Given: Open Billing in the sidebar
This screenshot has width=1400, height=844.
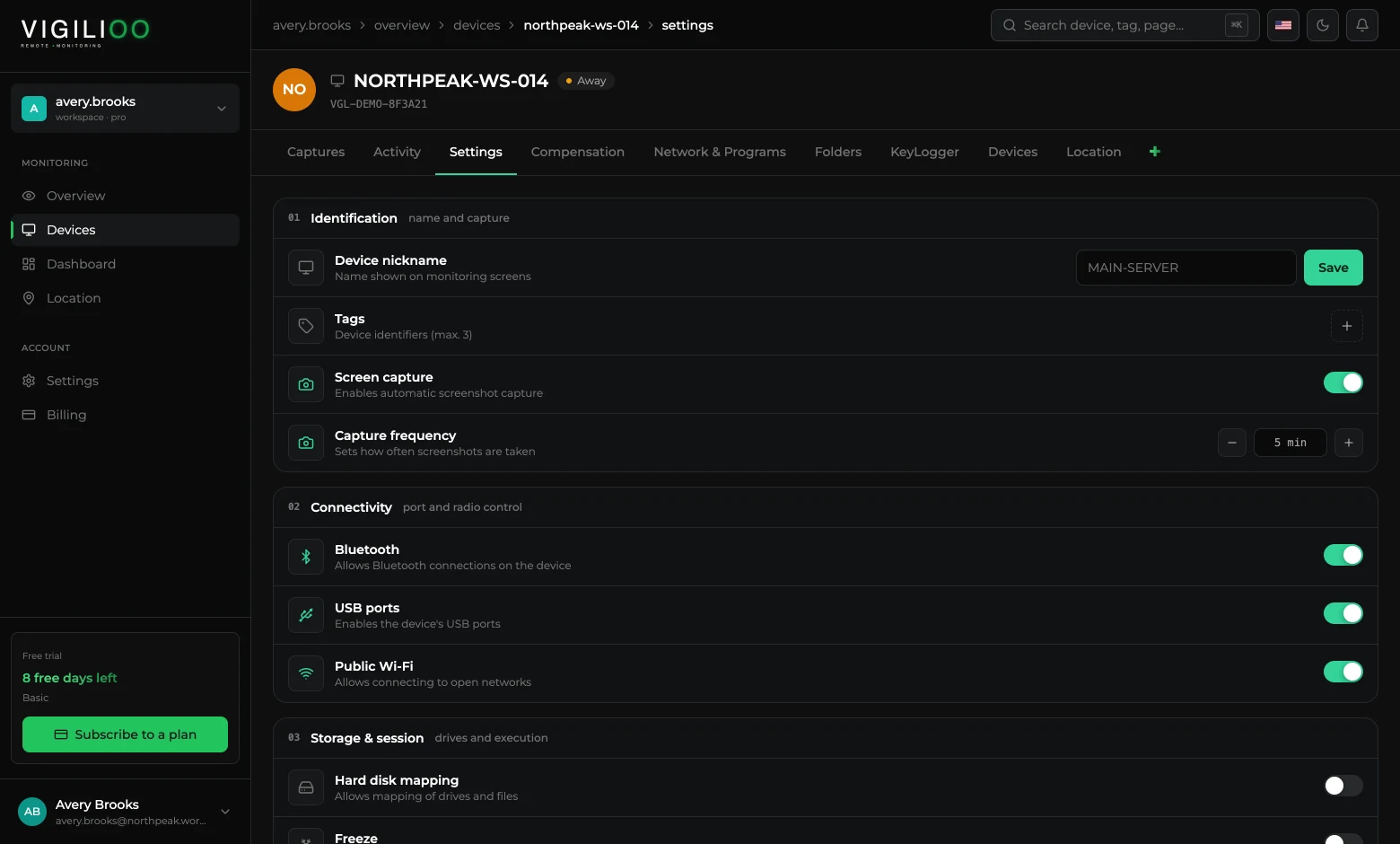Looking at the screenshot, I should tap(125, 415).
